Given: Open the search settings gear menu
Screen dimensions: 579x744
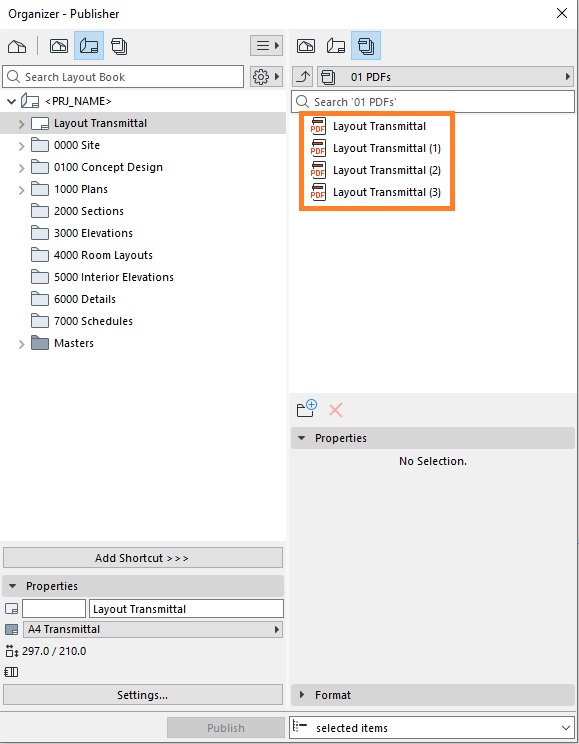Looking at the screenshot, I should (x=266, y=76).
